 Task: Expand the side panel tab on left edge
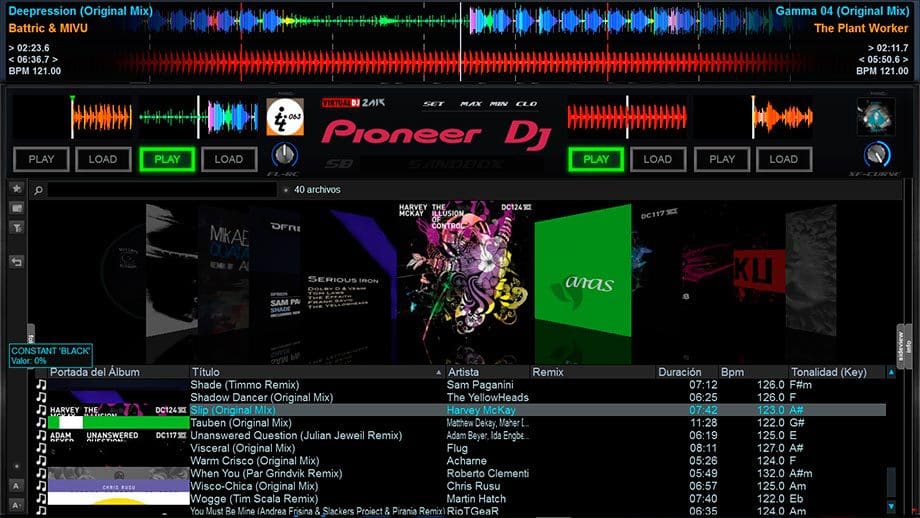(x=31, y=334)
